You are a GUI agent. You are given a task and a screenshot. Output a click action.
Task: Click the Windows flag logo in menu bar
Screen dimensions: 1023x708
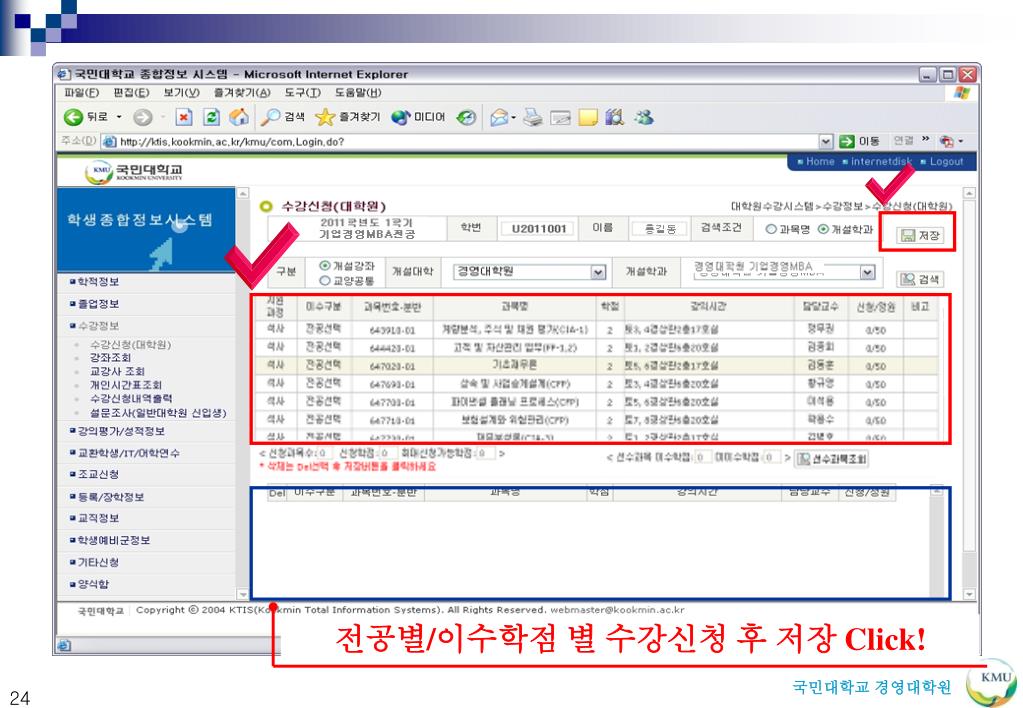[x=960, y=93]
